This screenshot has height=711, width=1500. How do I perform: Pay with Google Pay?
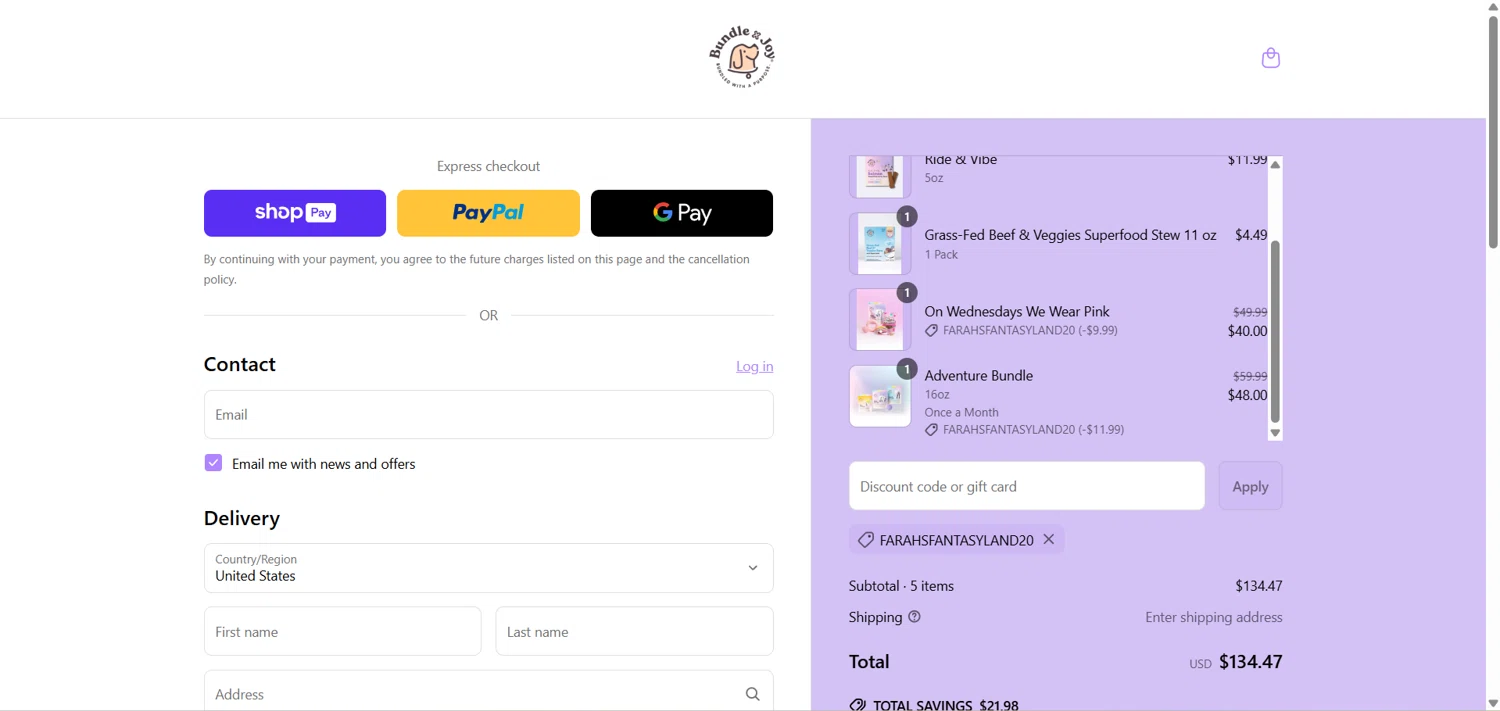point(682,213)
